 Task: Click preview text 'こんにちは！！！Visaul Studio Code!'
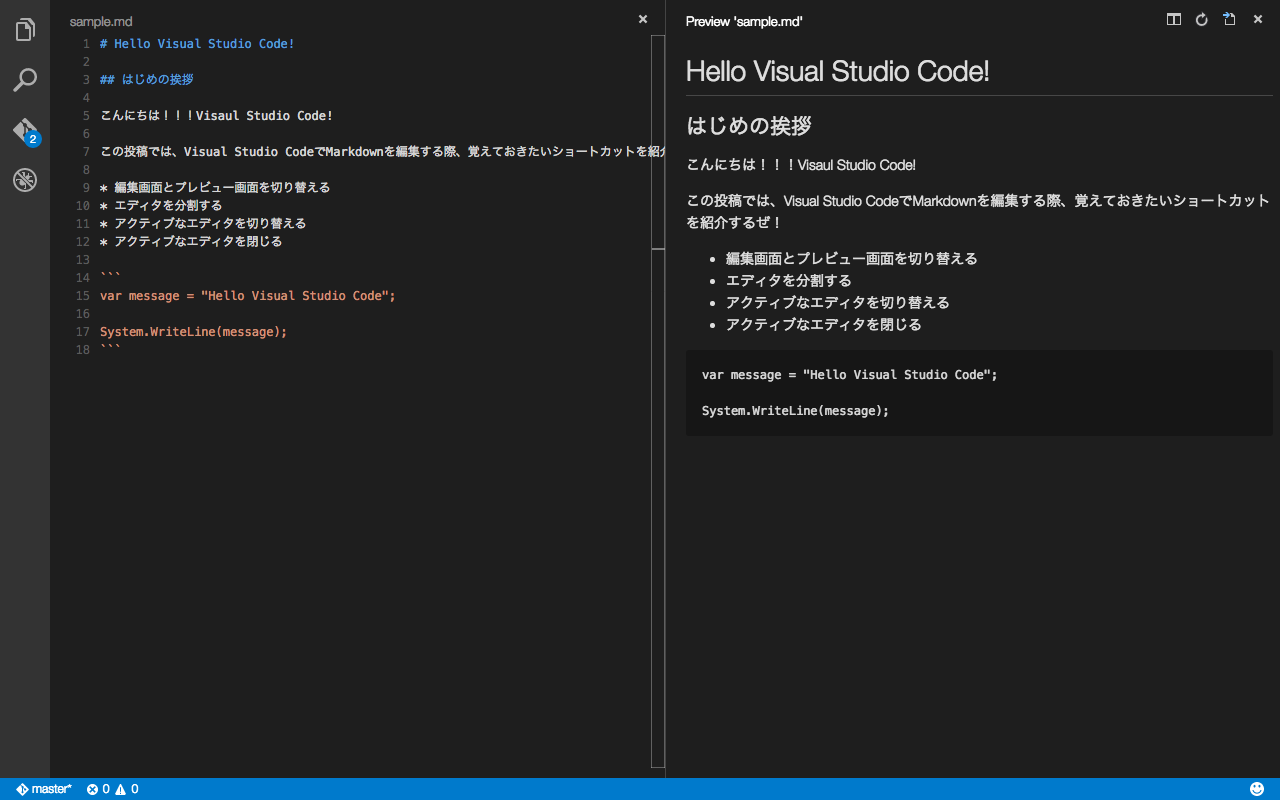pyautogui.click(x=801, y=165)
